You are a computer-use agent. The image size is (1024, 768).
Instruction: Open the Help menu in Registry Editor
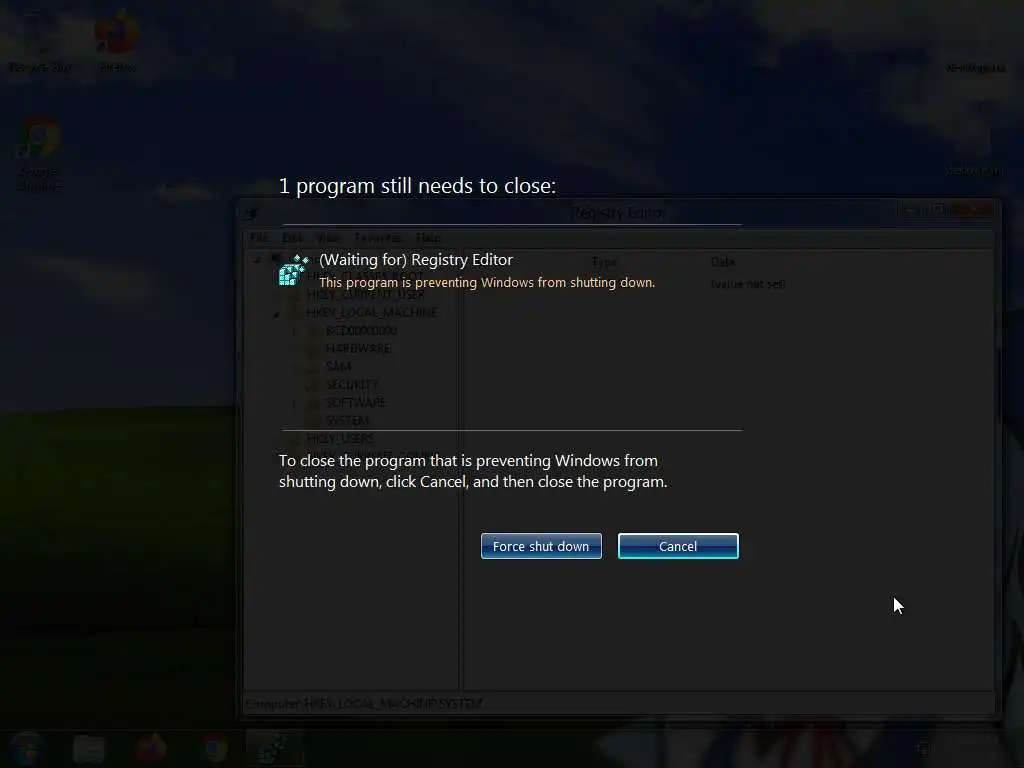coord(428,237)
